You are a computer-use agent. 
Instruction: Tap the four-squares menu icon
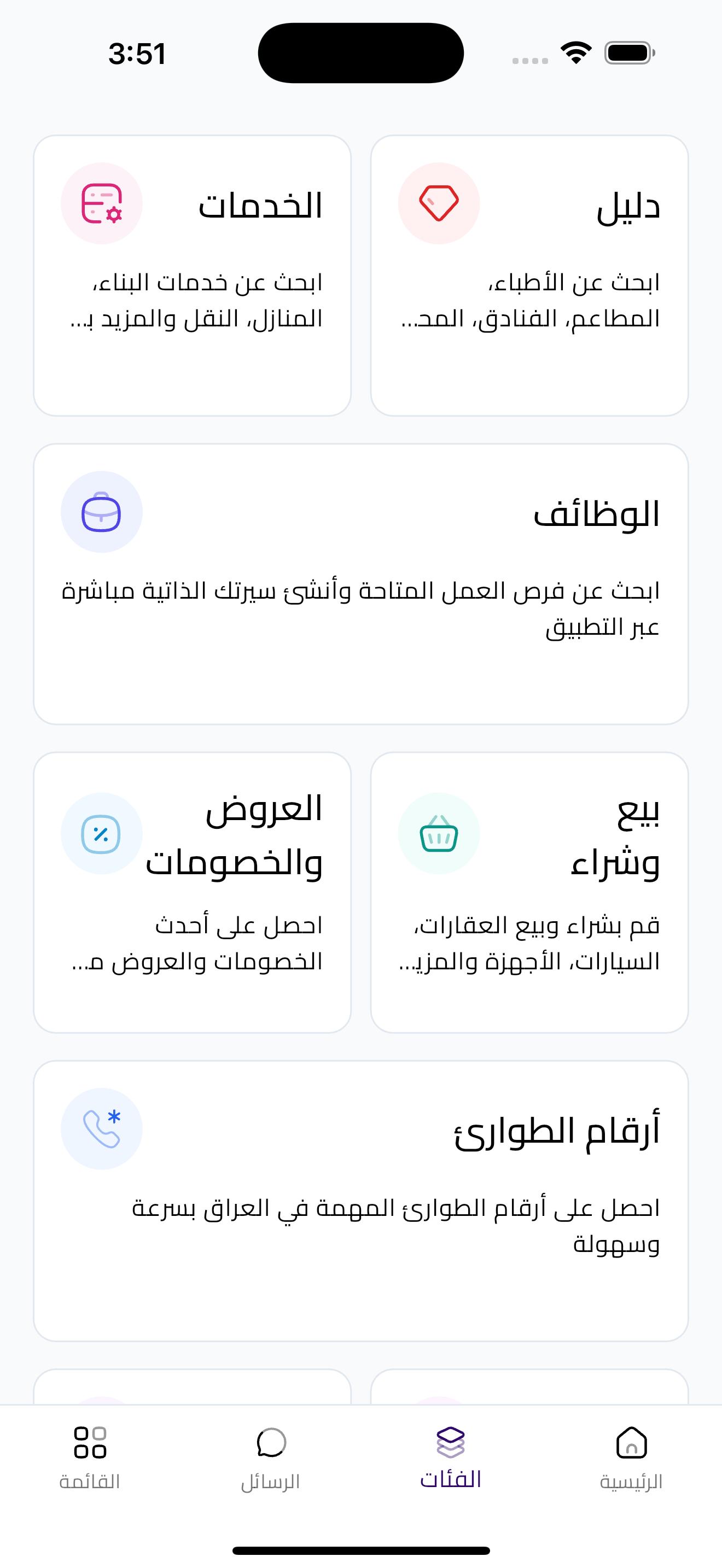[x=90, y=1442]
